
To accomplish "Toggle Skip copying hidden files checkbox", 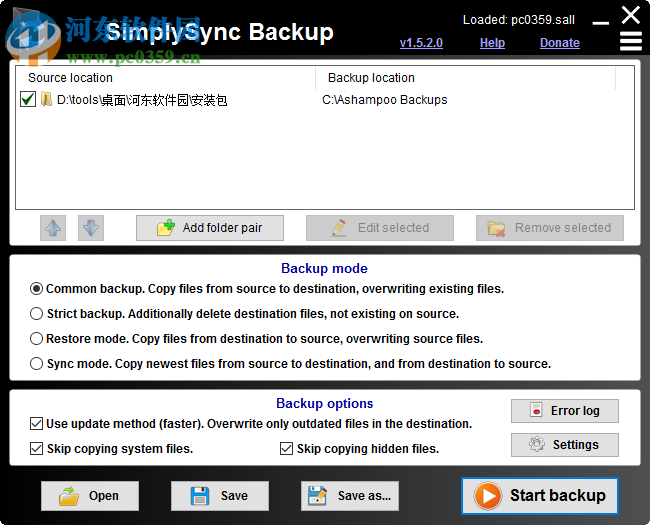I will [x=286, y=449].
